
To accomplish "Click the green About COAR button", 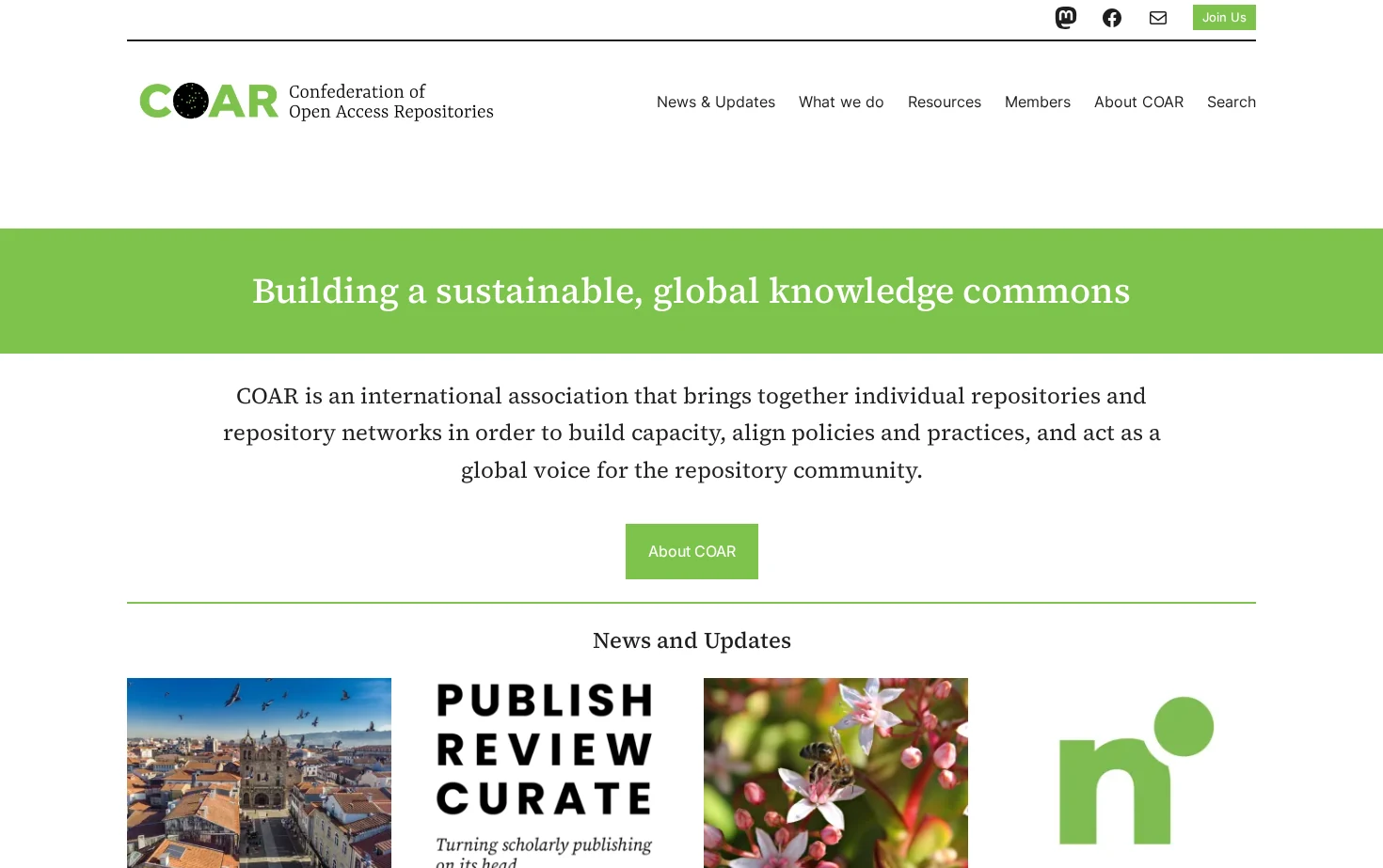I will click(x=691, y=551).
